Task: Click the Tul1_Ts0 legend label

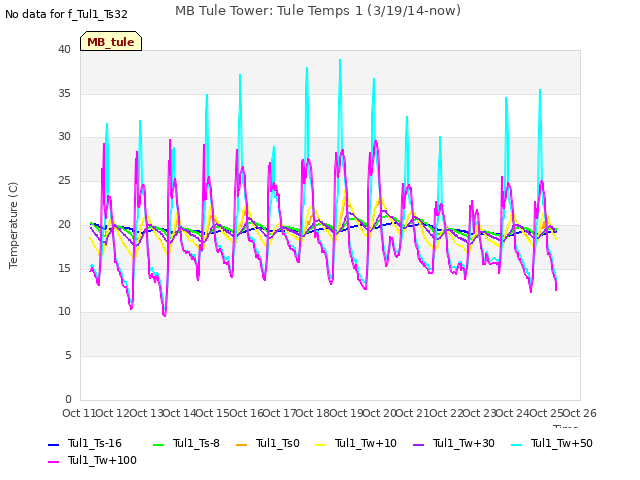Action: [x=278, y=443]
